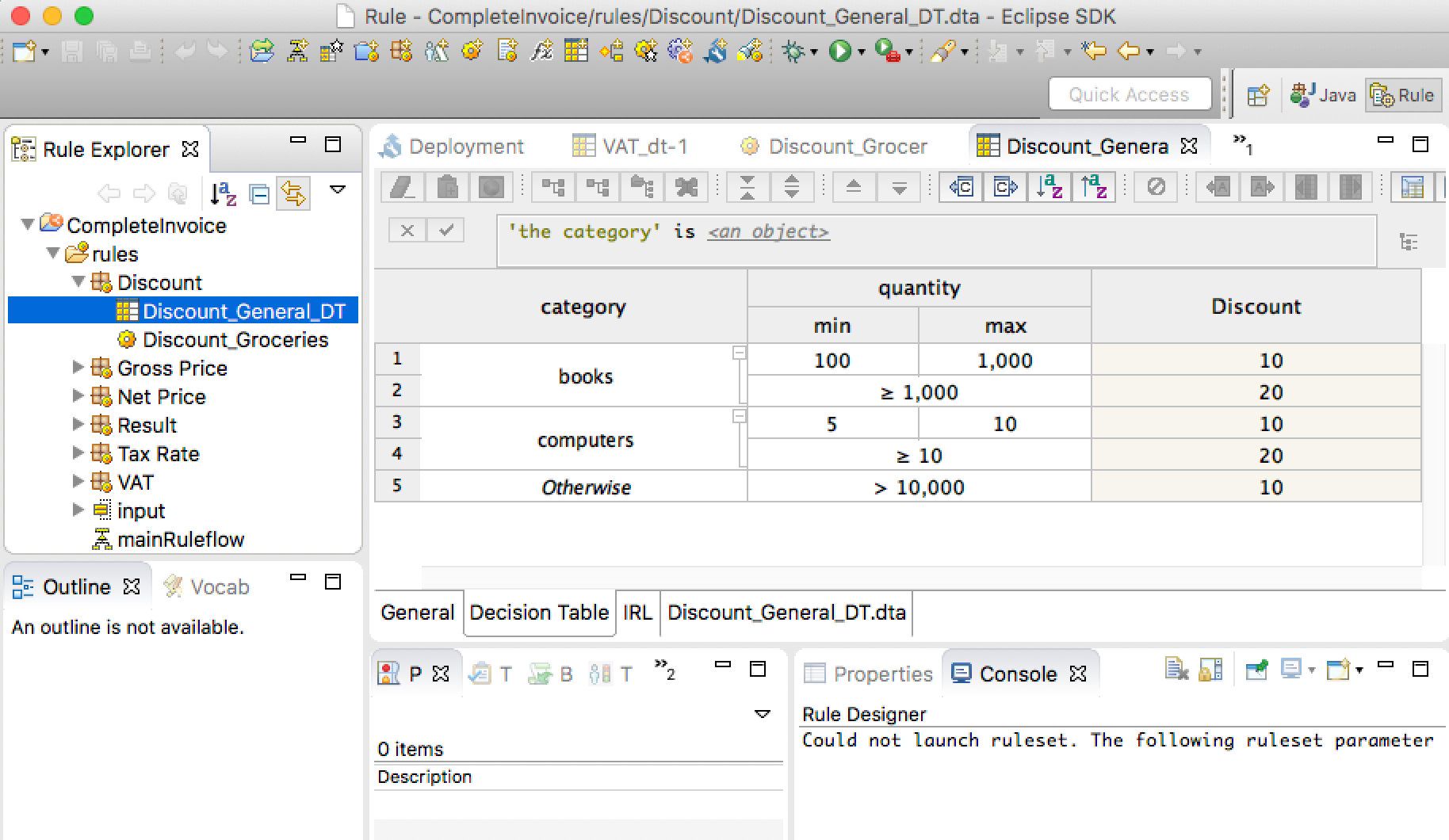The width and height of the screenshot is (1449, 840).
Task: Click the disable cell circle-slash icon
Action: click(1157, 188)
